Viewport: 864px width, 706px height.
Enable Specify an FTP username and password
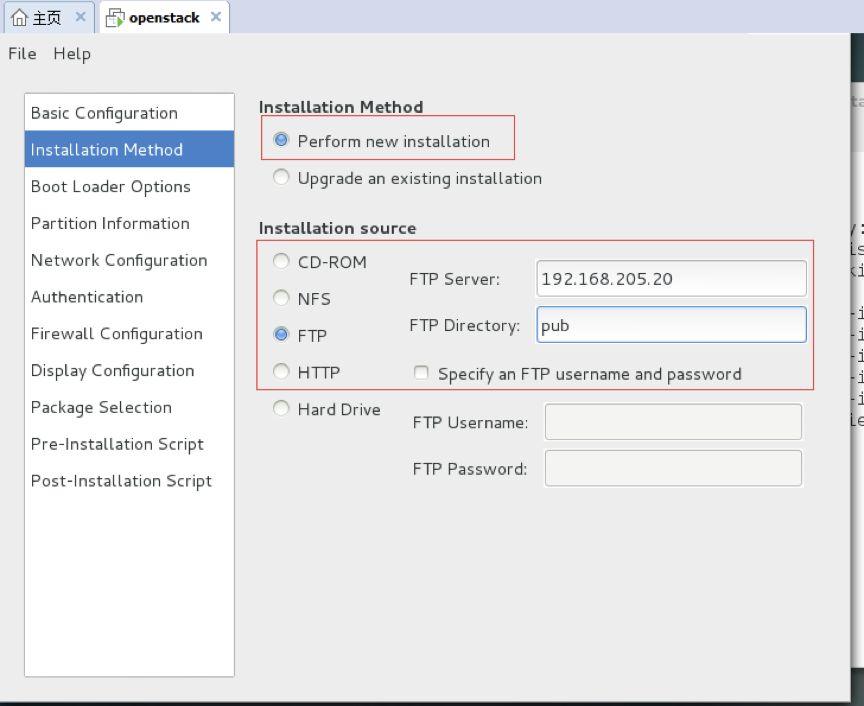(421, 374)
